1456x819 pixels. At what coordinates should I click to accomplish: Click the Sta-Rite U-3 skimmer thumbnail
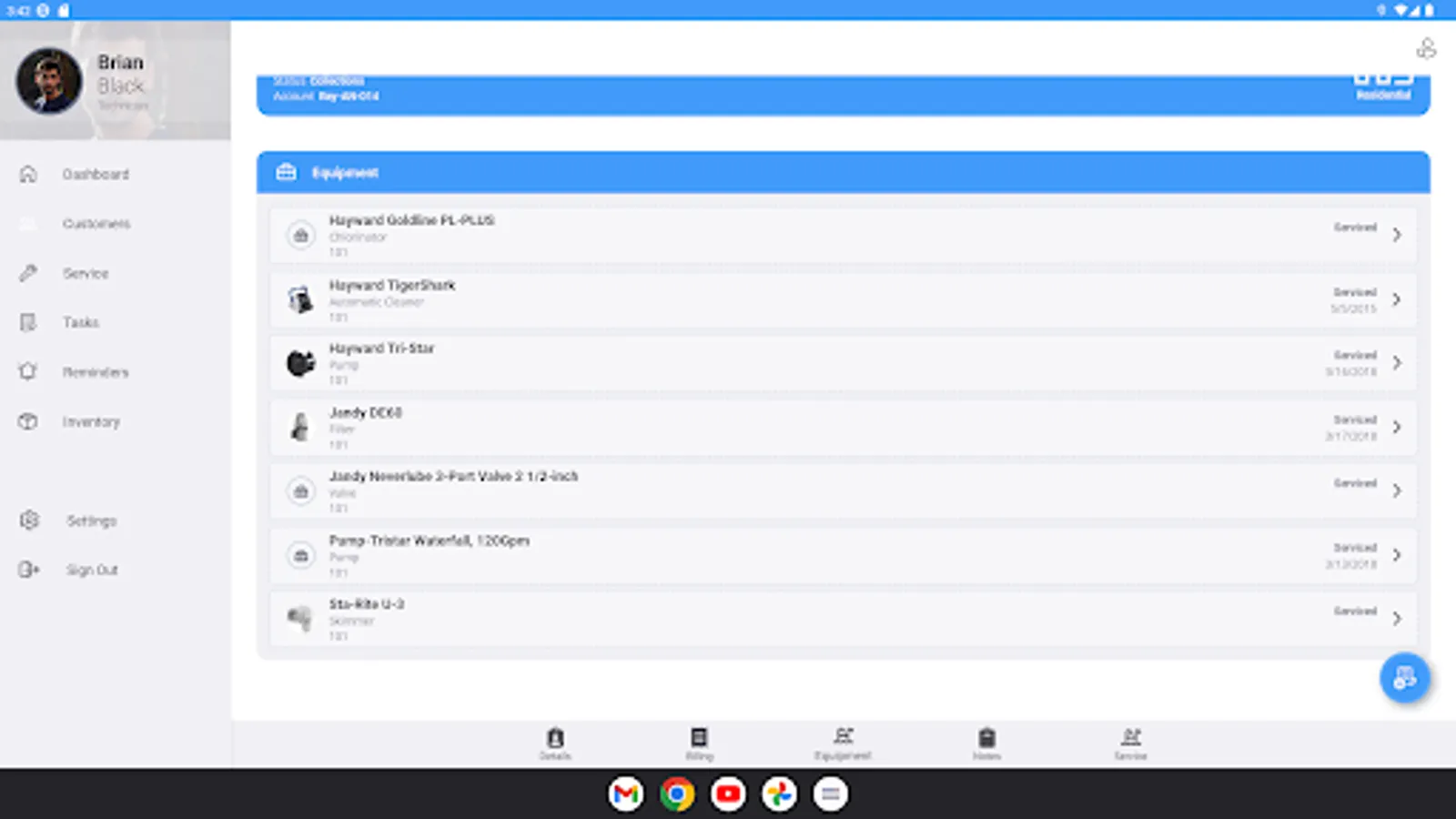tap(300, 619)
